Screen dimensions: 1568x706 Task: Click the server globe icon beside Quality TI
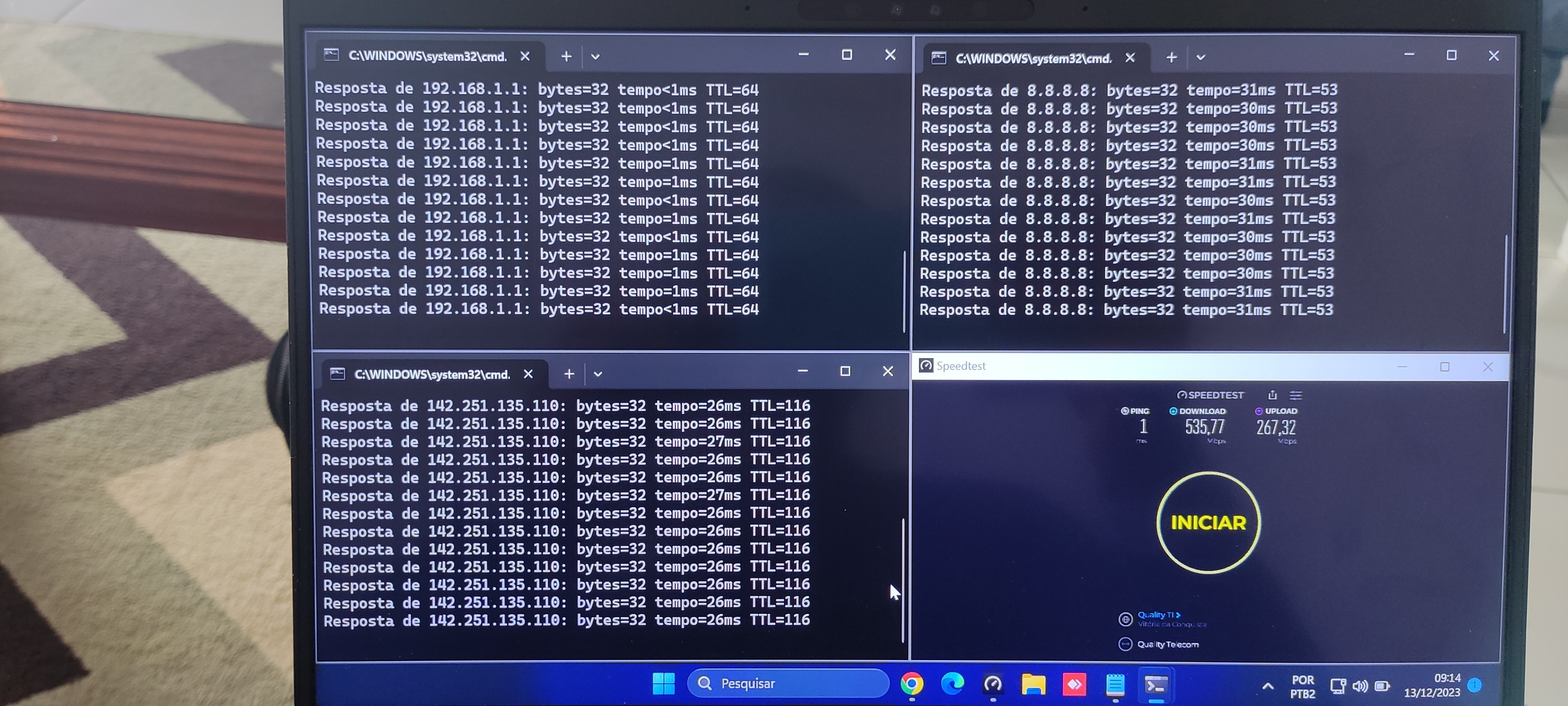point(1125,619)
